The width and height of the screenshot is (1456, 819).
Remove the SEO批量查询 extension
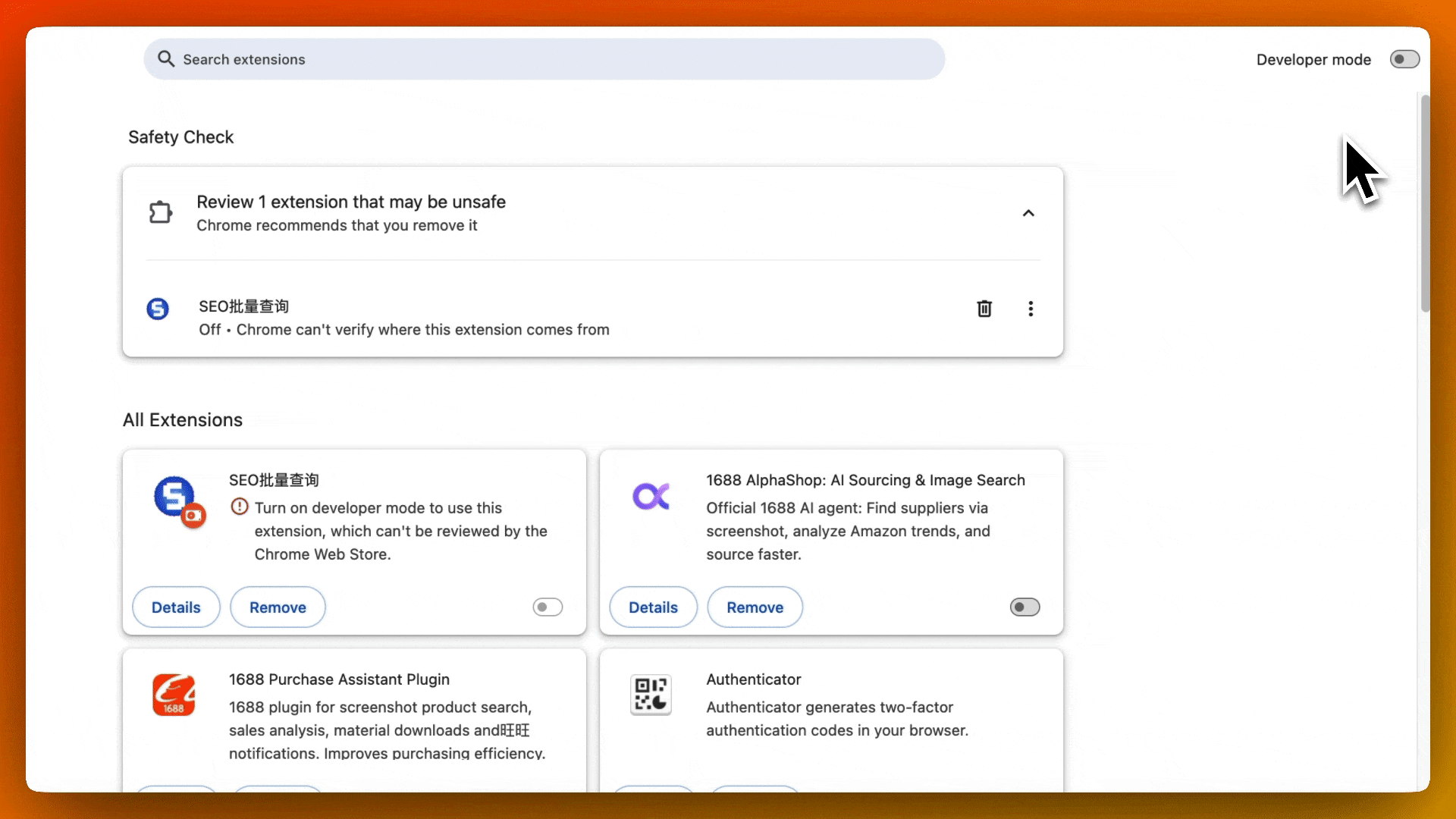(278, 607)
